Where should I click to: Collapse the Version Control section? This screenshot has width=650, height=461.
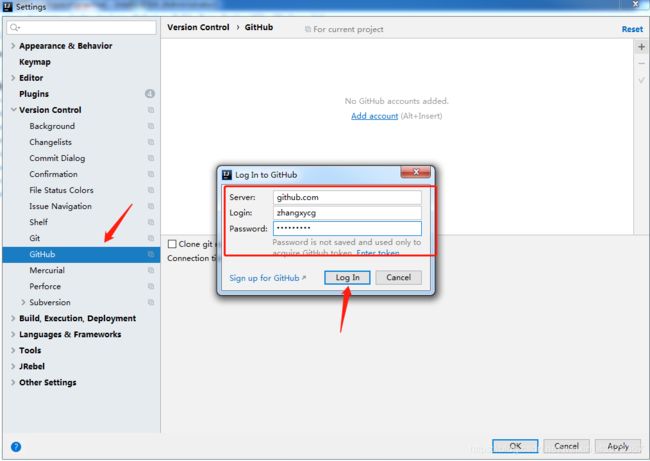pyautogui.click(x=13, y=110)
